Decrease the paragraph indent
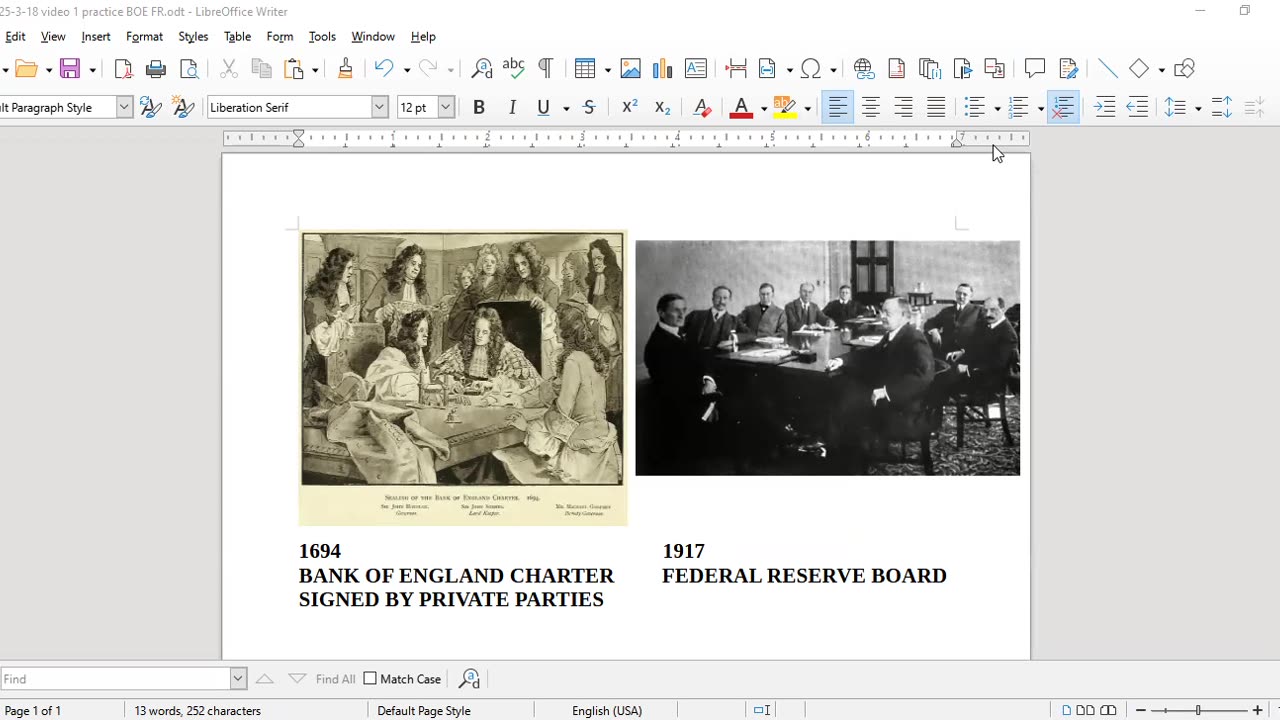Screen dimensions: 1280x720 click(x=1138, y=108)
